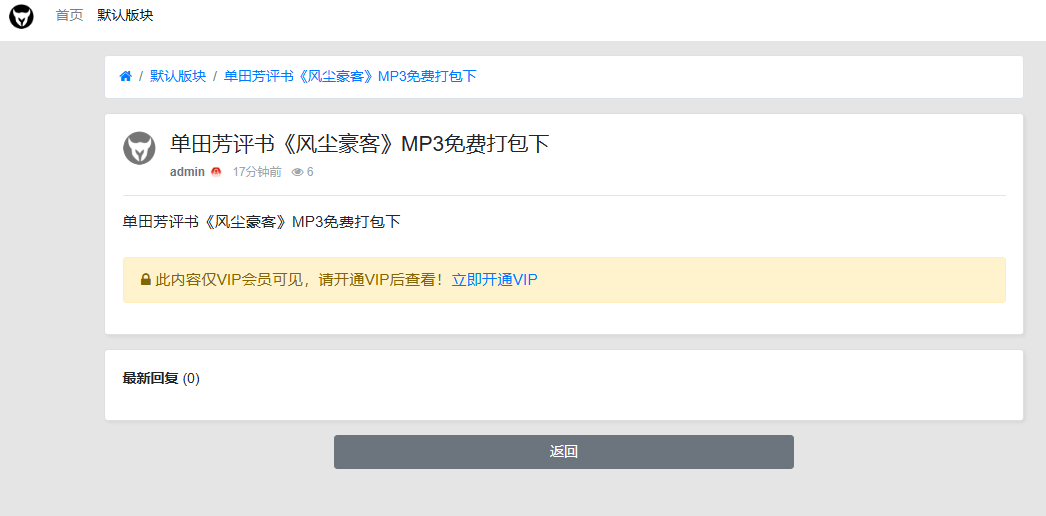The image size is (1046, 516).
Task: Click the 最新回复 section heading
Action: tap(150, 378)
